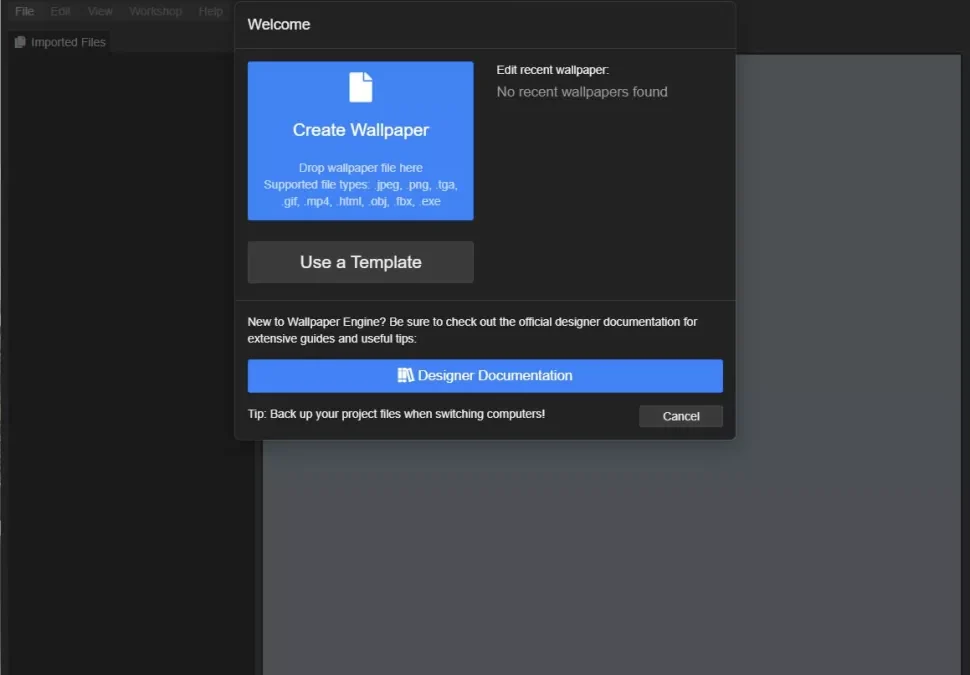This screenshot has height=675, width=970.
Task: Click the backup project files tip text
Action: coord(396,414)
